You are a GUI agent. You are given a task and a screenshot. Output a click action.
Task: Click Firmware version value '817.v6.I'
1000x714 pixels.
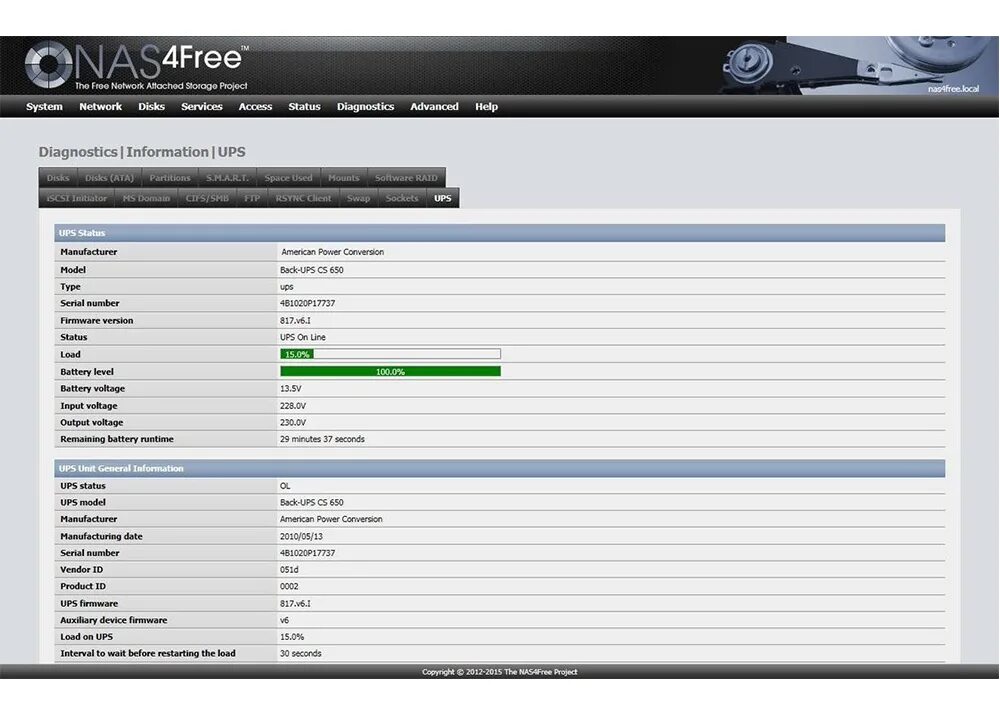[x=295, y=321]
